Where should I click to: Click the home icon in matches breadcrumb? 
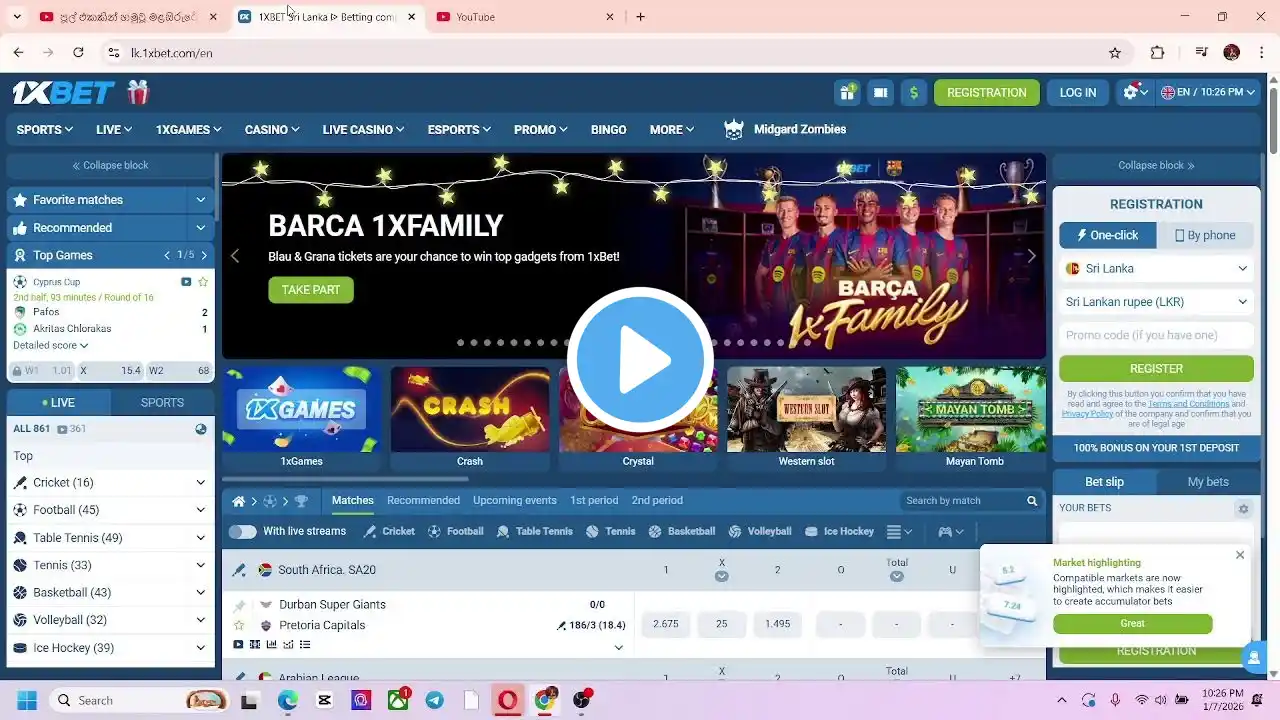coord(238,501)
